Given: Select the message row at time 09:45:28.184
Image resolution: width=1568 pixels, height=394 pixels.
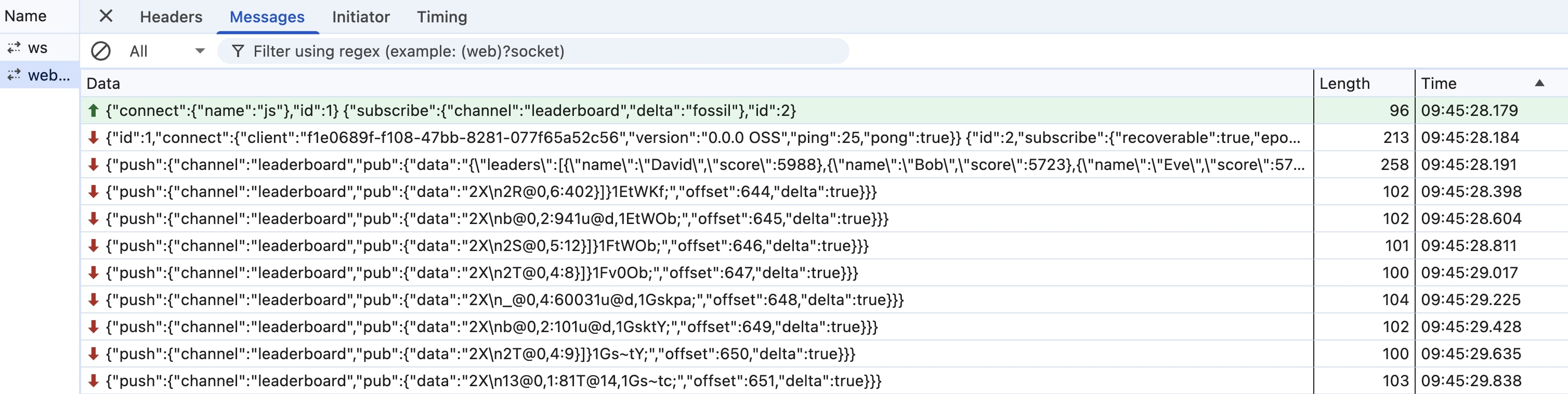Looking at the screenshot, I should (824, 138).
